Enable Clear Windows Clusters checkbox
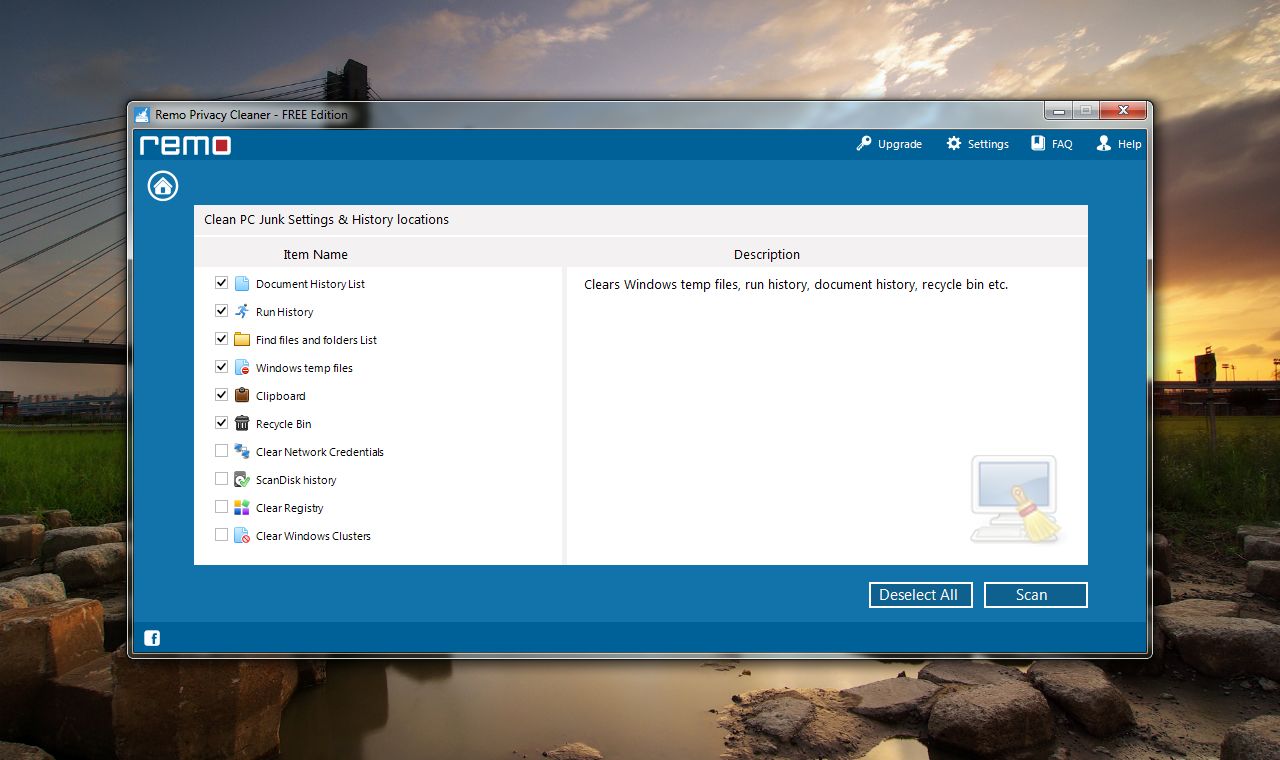 pyautogui.click(x=221, y=535)
